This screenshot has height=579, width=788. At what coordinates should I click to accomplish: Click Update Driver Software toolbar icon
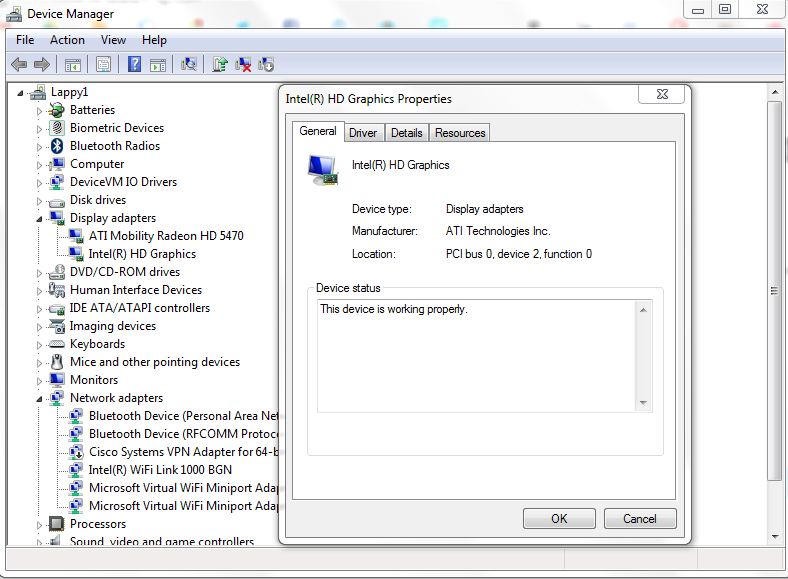pyautogui.click(x=220, y=64)
